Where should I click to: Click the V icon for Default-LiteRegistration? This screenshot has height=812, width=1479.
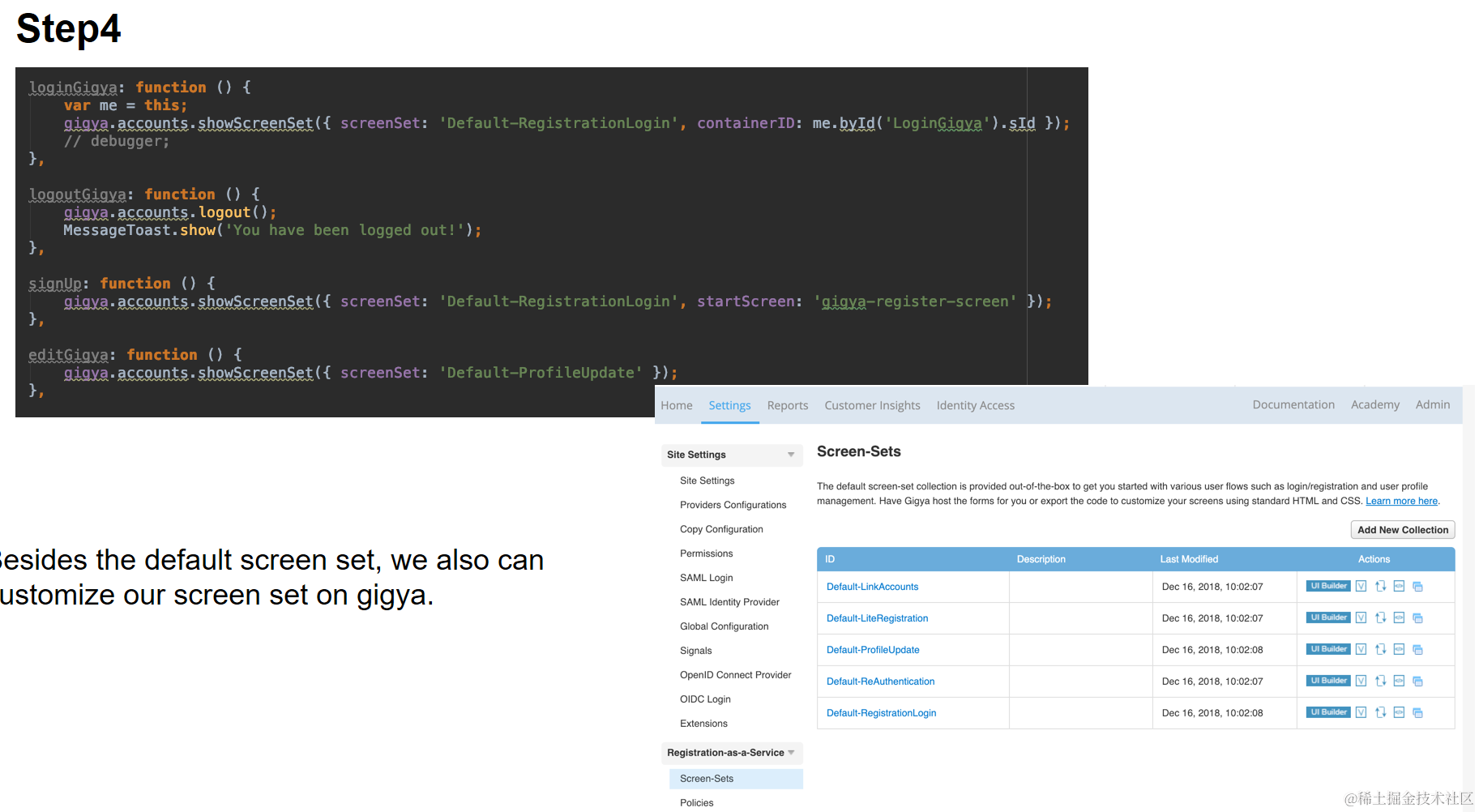[x=1361, y=618]
